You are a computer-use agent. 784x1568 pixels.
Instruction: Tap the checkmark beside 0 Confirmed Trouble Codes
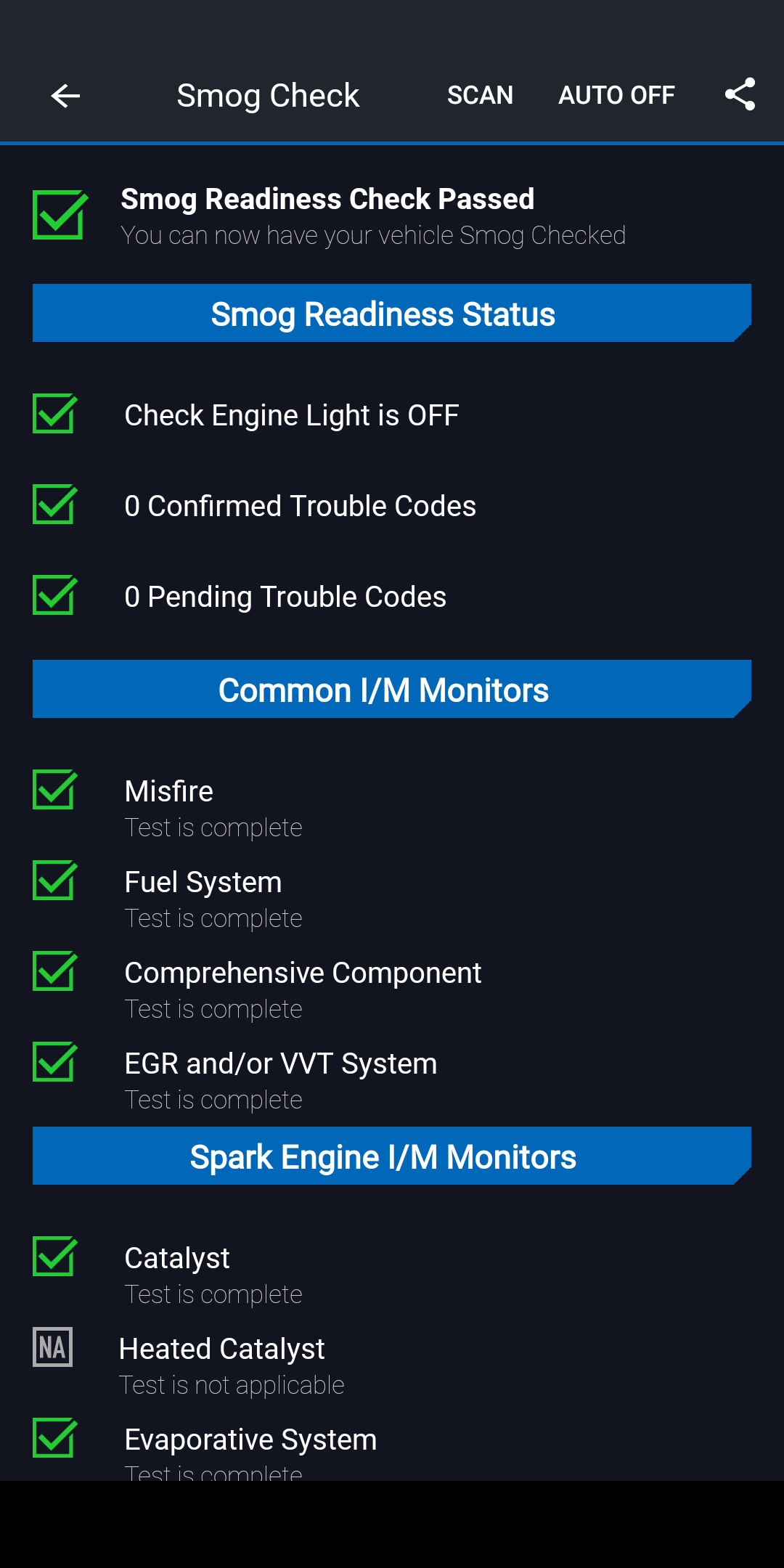click(x=54, y=505)
